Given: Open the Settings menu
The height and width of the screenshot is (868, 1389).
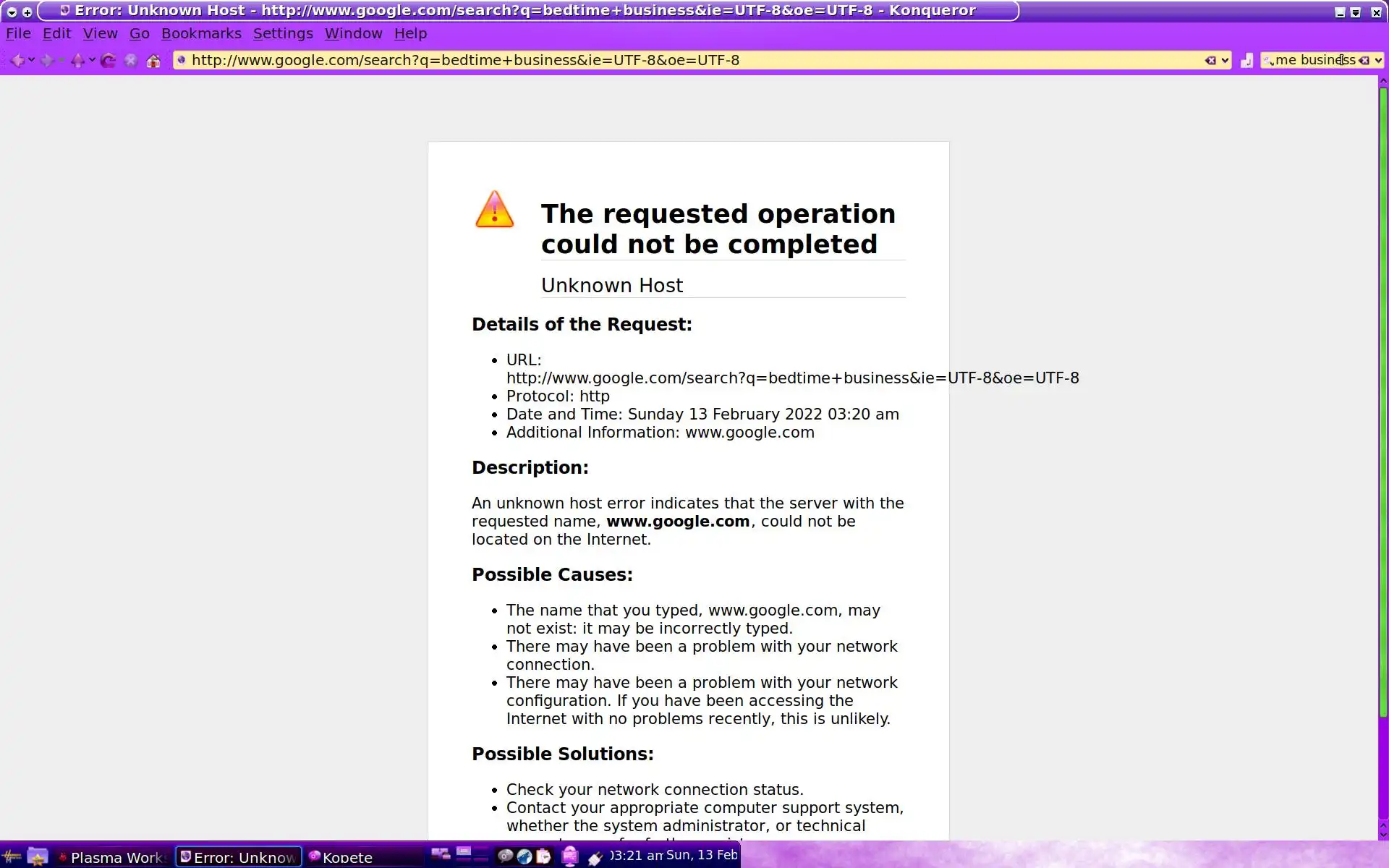Looking at the screenshot, I should click(x=283, y=33).
